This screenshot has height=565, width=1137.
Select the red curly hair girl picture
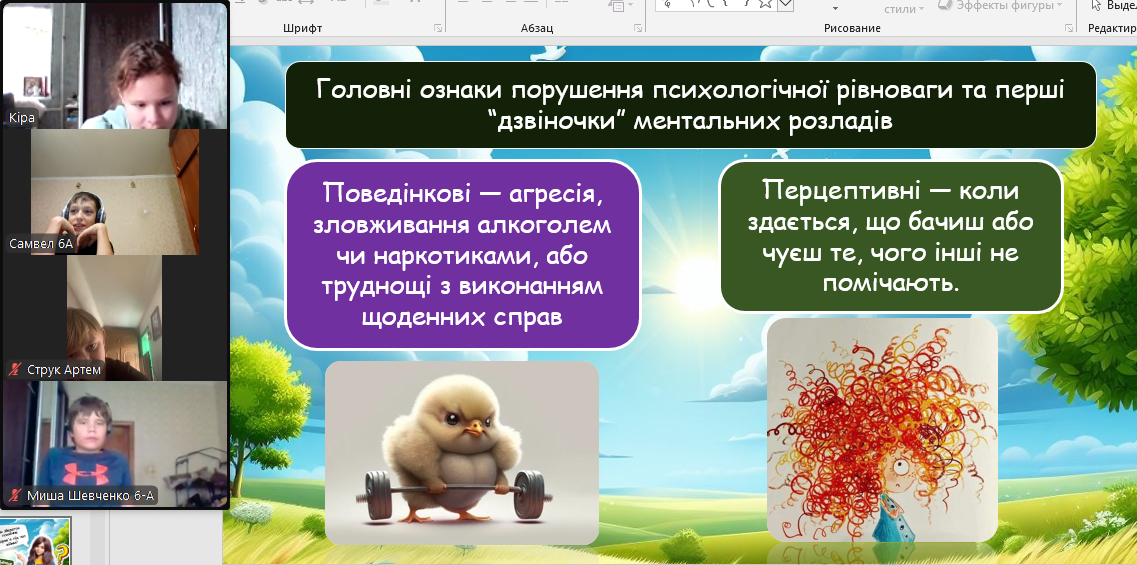coord(882,429)
